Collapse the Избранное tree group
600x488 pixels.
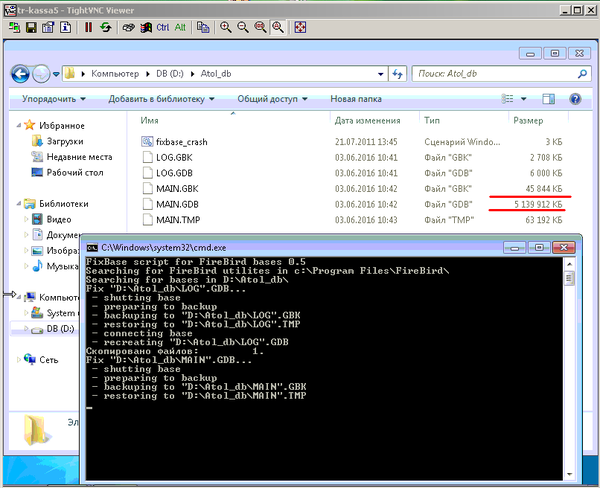(18, 125)
